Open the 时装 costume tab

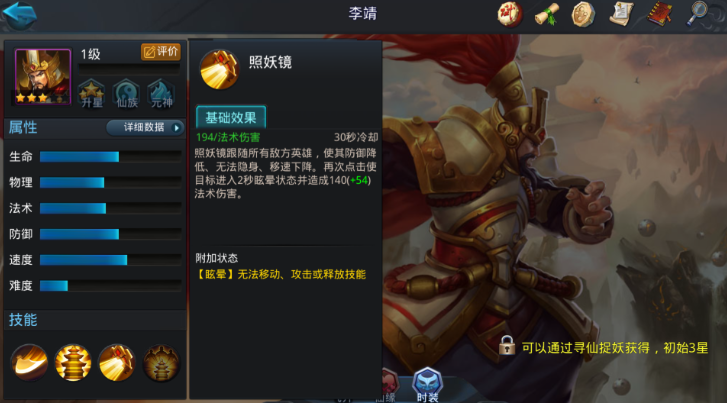pyautogui.click(x=427, y=385)
